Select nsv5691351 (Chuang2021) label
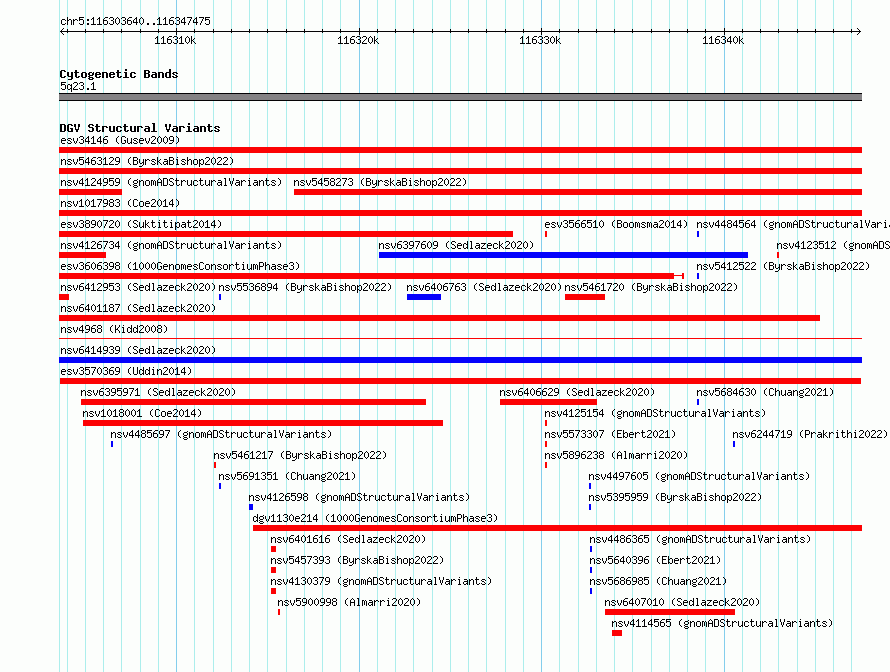 [x=287, y=476]
